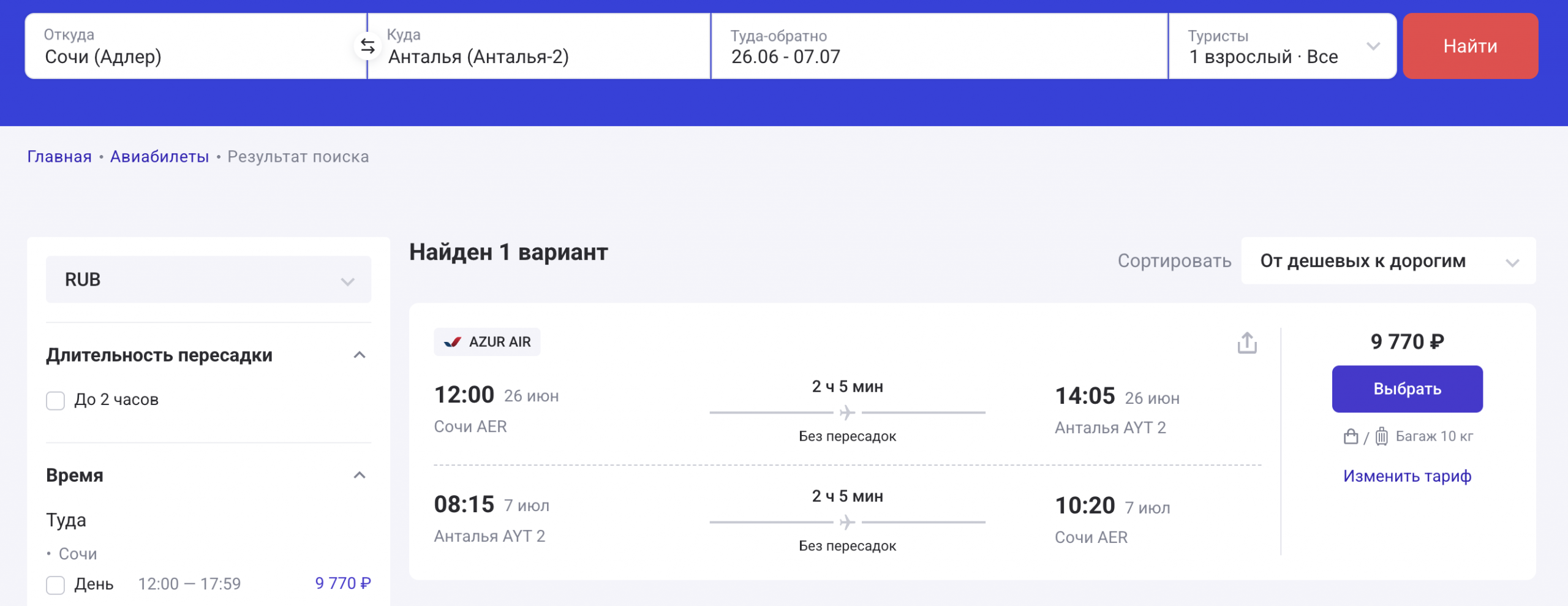The image size is (1568, 606).
Task: Click the share flight icon
Action: [x=1247, y=343]
